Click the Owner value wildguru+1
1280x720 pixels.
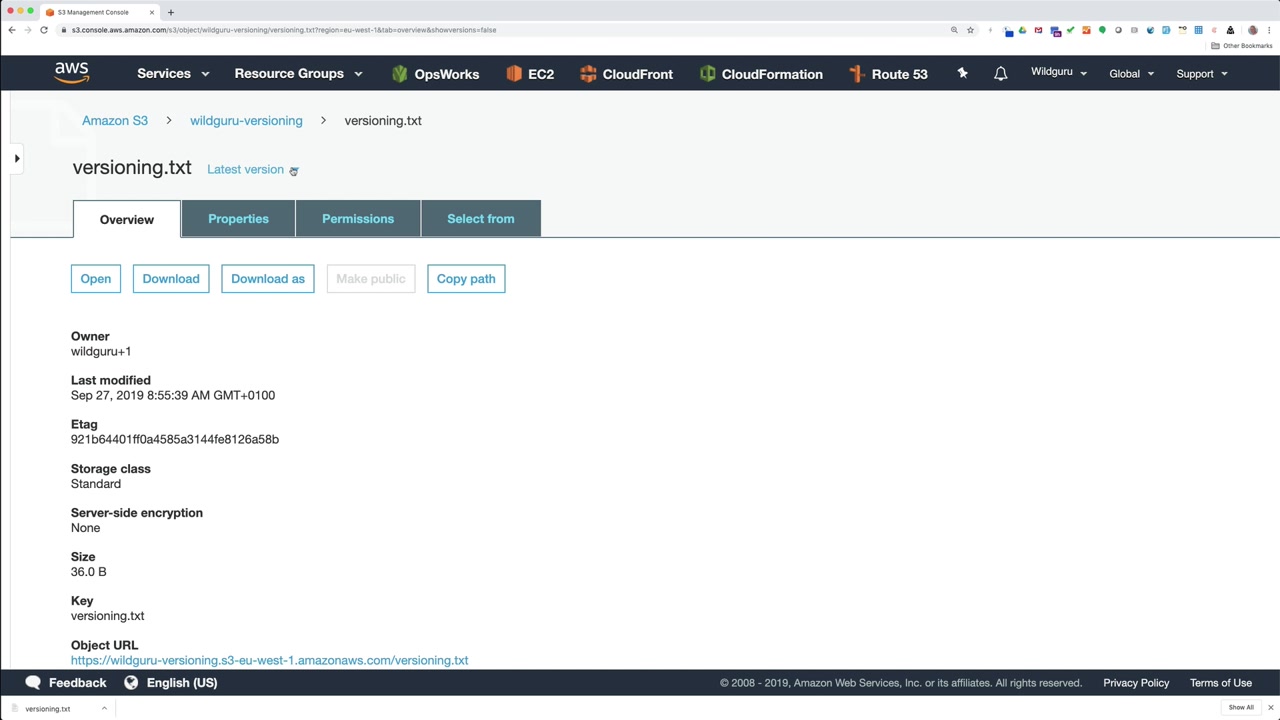point(101,351)
